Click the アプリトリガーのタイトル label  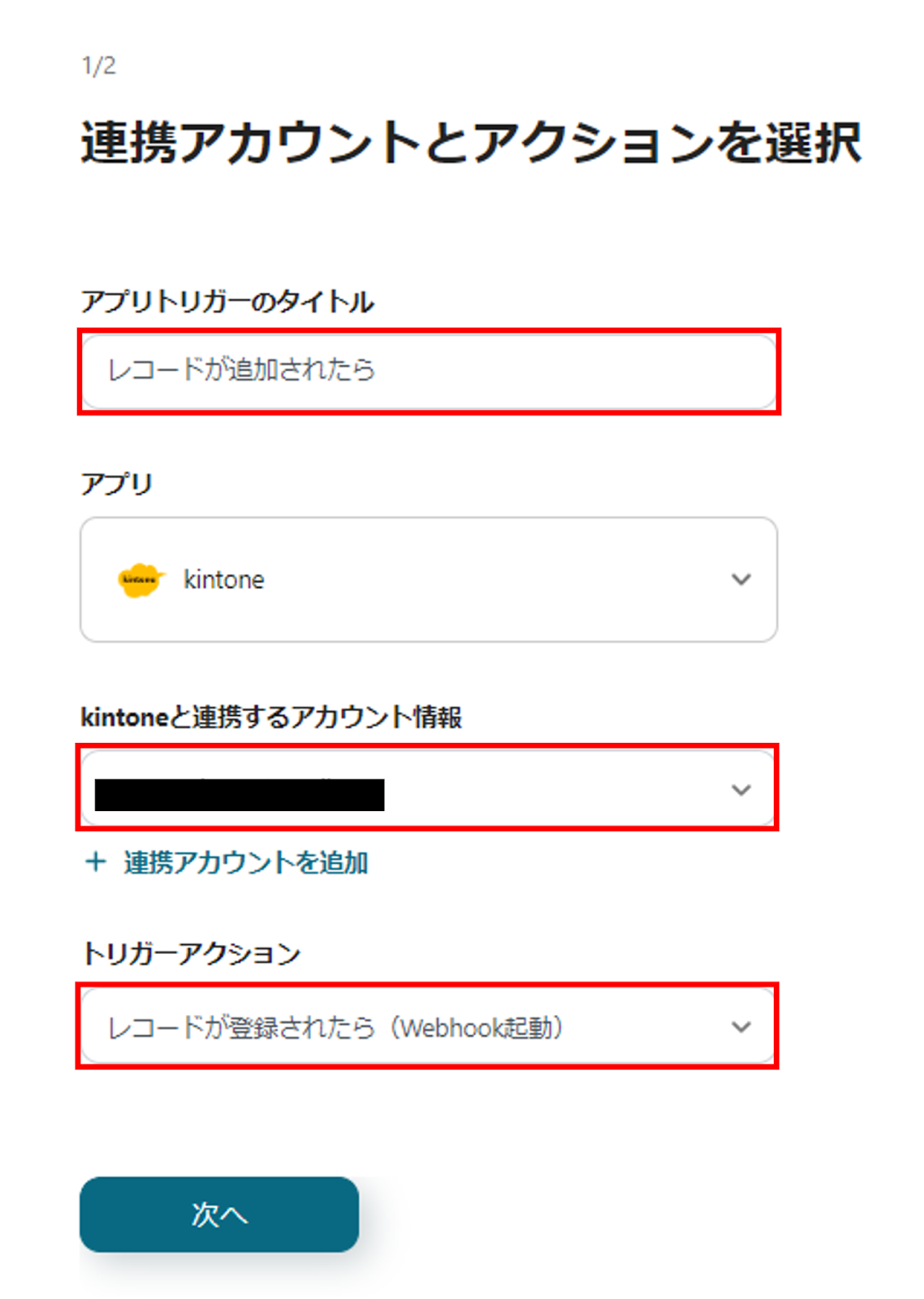[x=227, y=302]
